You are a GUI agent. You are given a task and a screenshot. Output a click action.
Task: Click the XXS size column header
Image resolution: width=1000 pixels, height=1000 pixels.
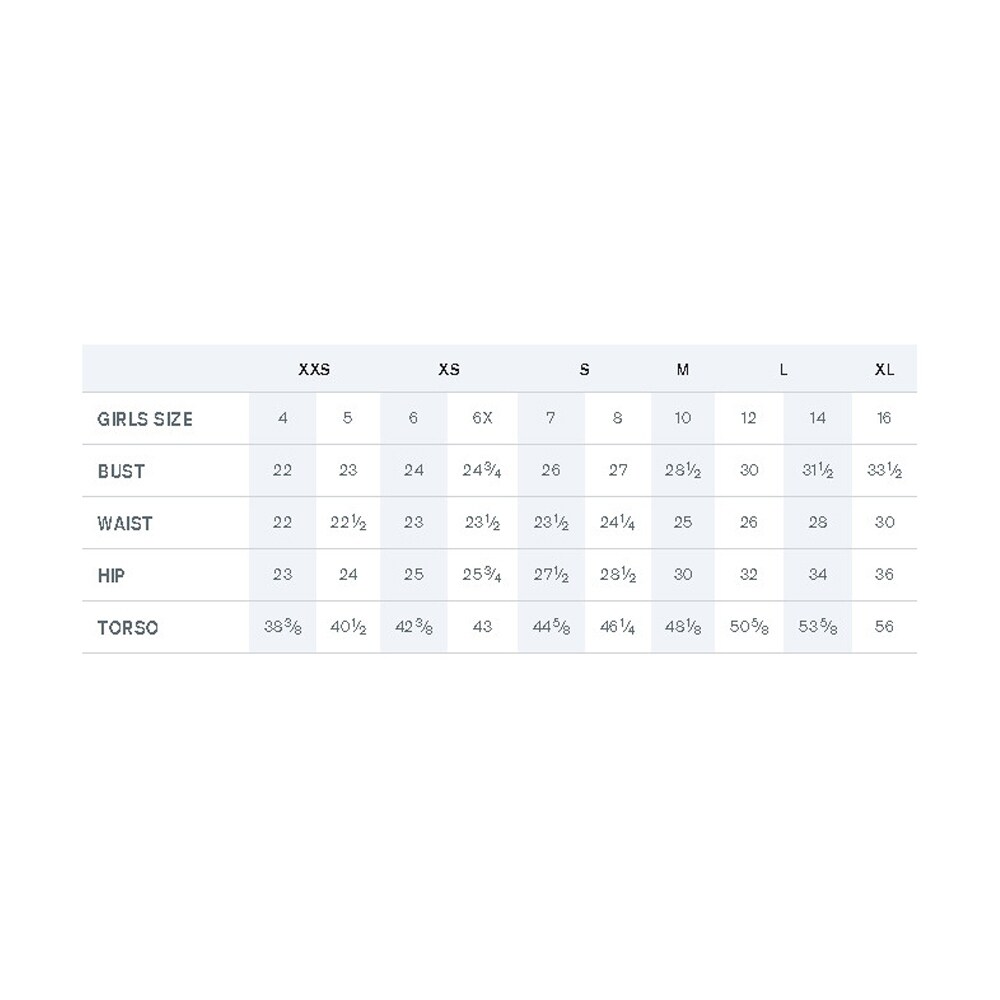point(314,369)
